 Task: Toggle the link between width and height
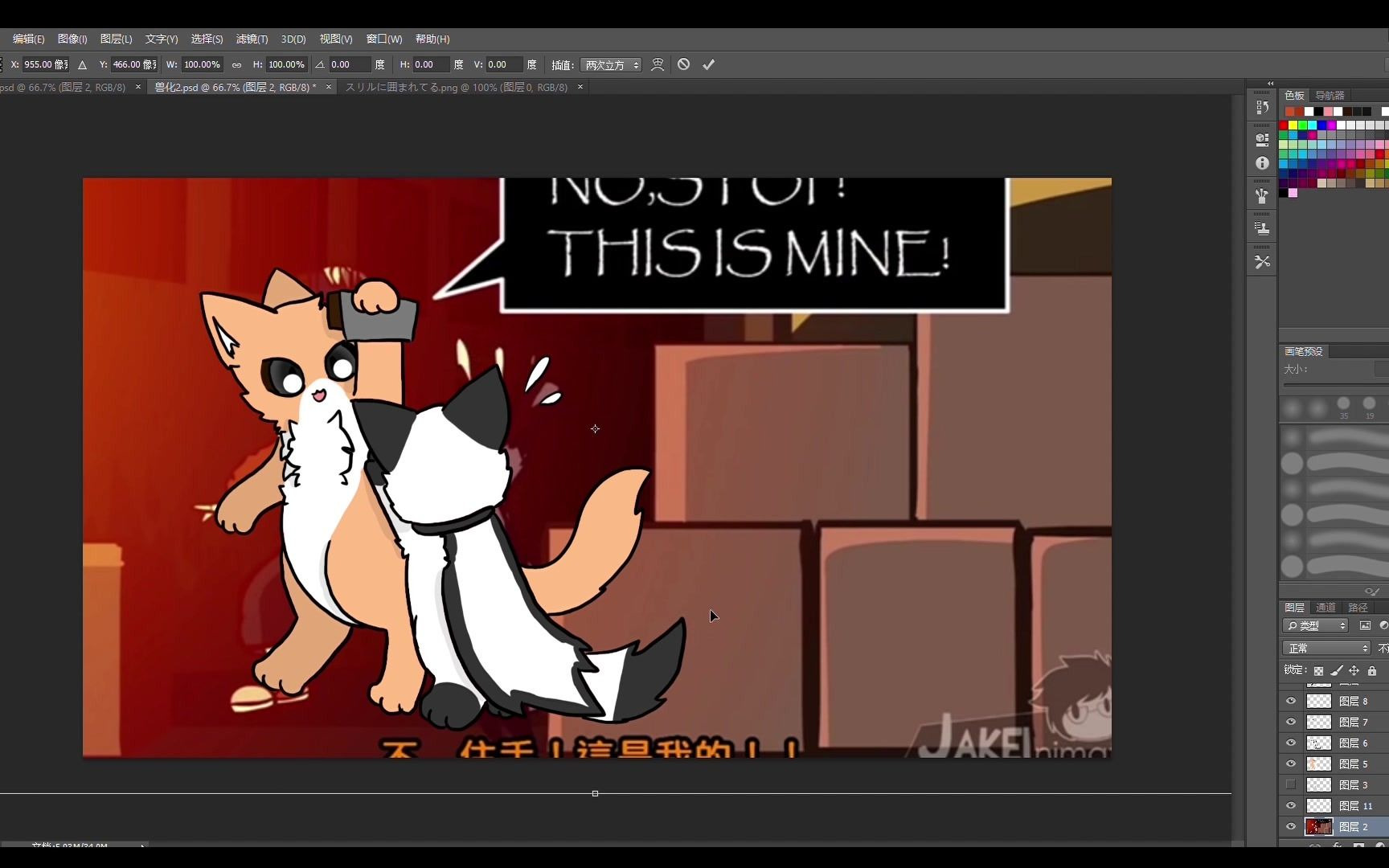click(x=236, y=64)
